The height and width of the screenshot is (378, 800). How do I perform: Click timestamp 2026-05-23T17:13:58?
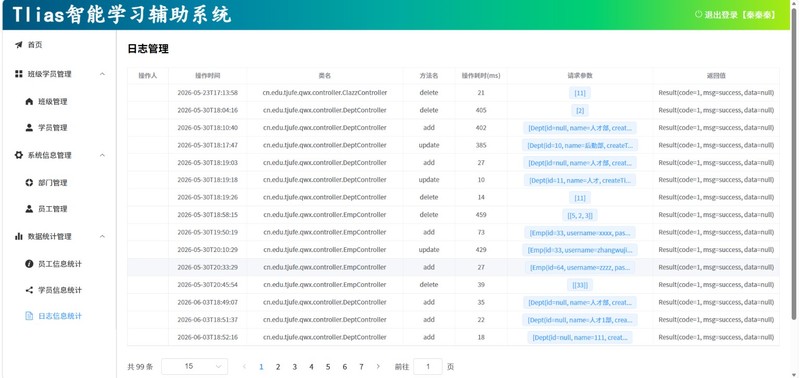coord(208,93)
